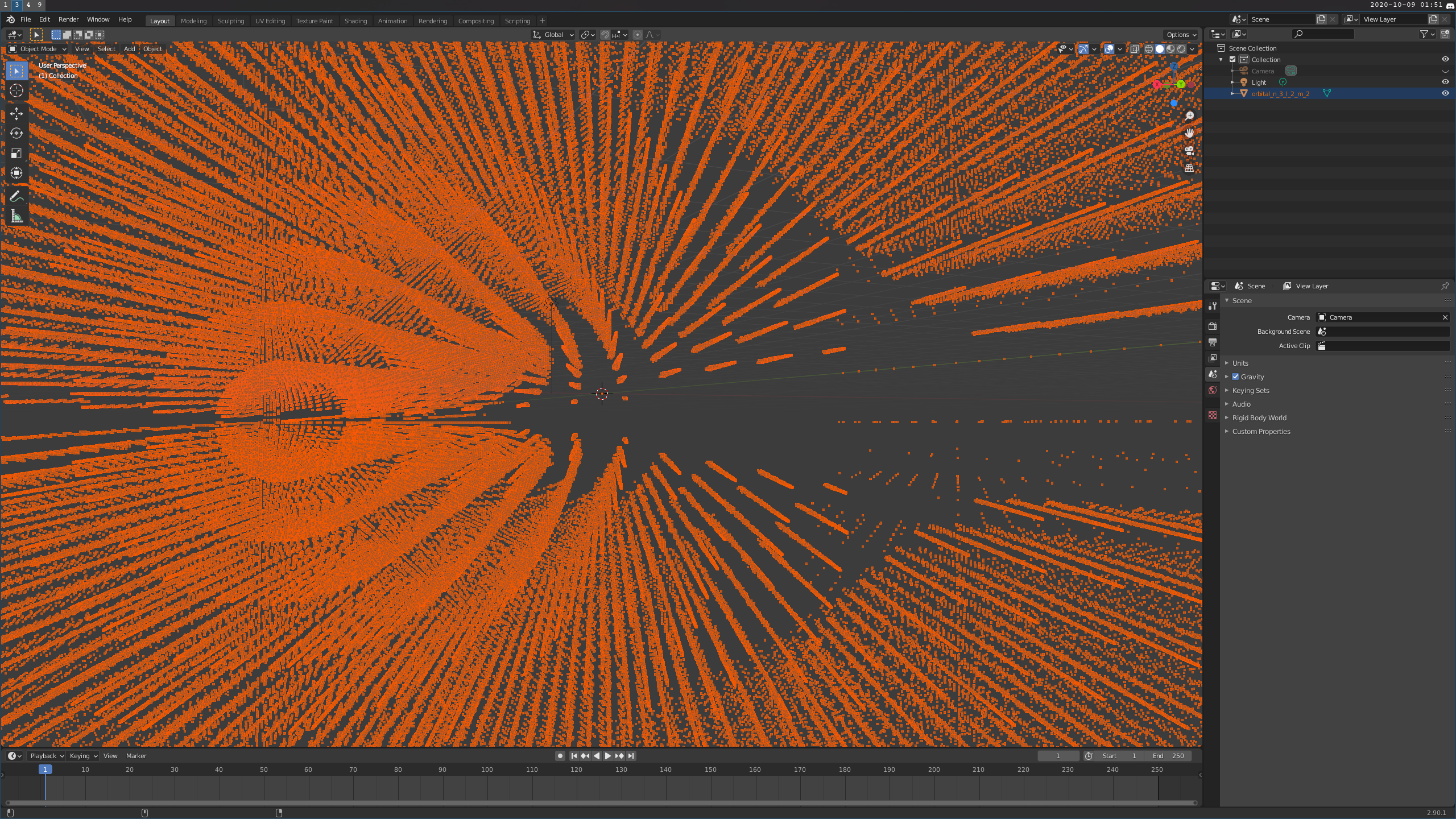Image resolution: width=1456 pixels, height=819 pixels.
Task: Open the Texture properties tab
Action: [x=1213, y=416]
